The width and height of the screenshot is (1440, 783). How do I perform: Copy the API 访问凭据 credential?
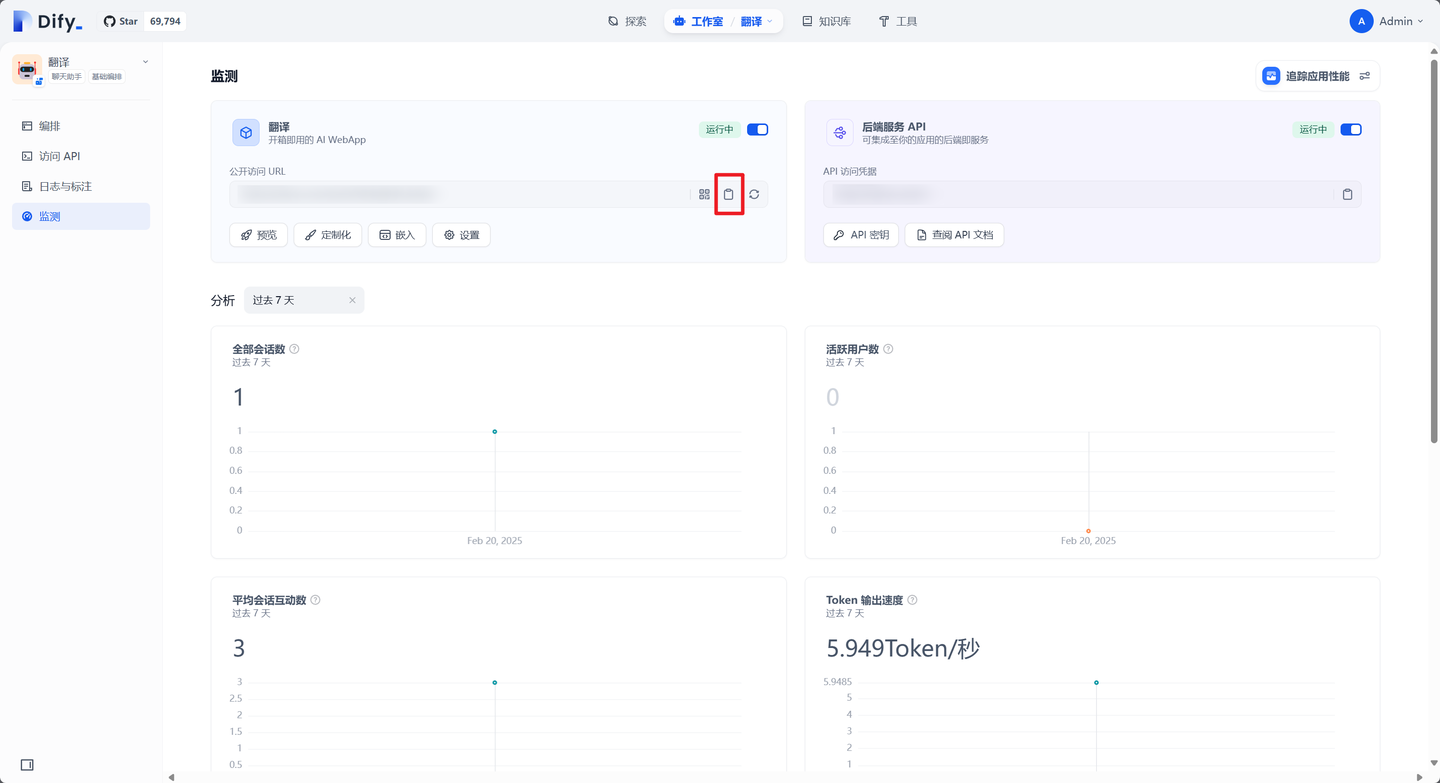click(1347, 193)
